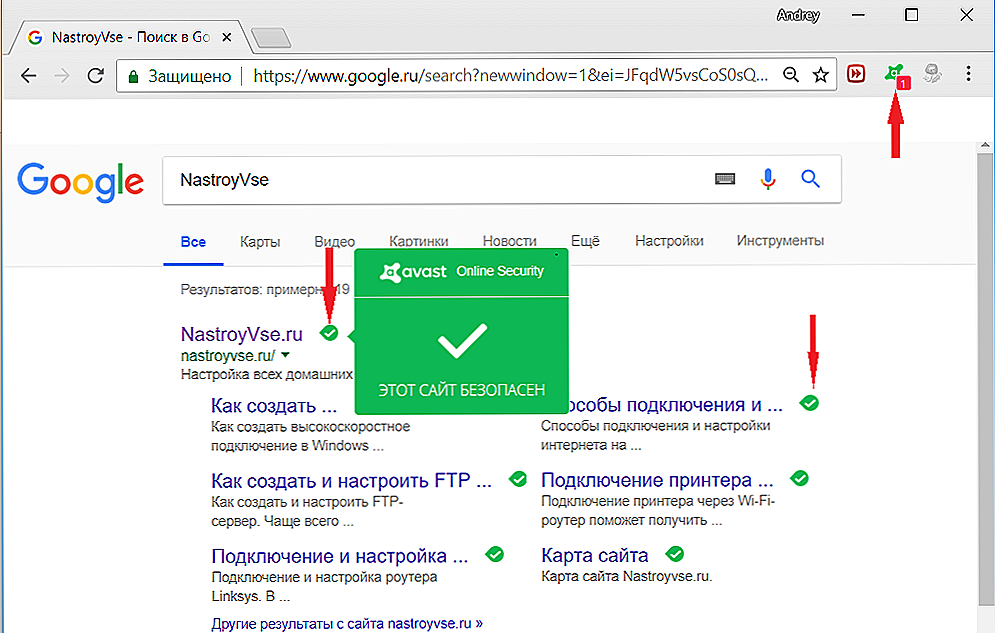The height and width of the screenshot is (633, 995).
Task: Click the Защищено label
Action: pyautogui.click(x=190, y=77)
